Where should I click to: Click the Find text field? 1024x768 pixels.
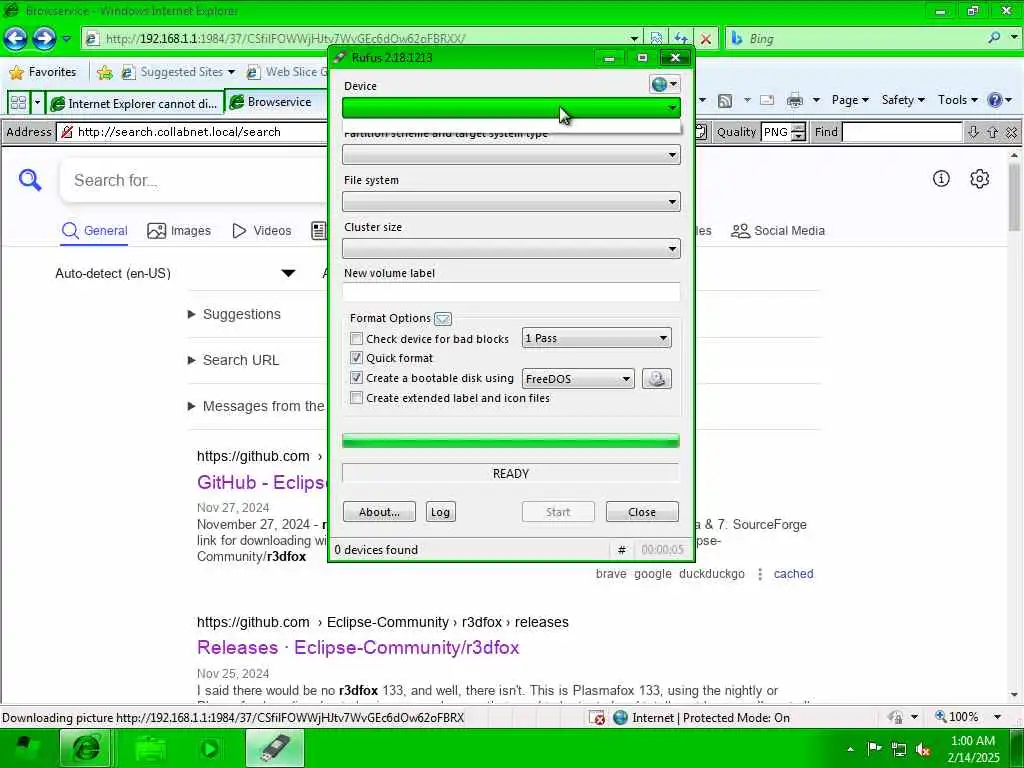click(902, 132)
